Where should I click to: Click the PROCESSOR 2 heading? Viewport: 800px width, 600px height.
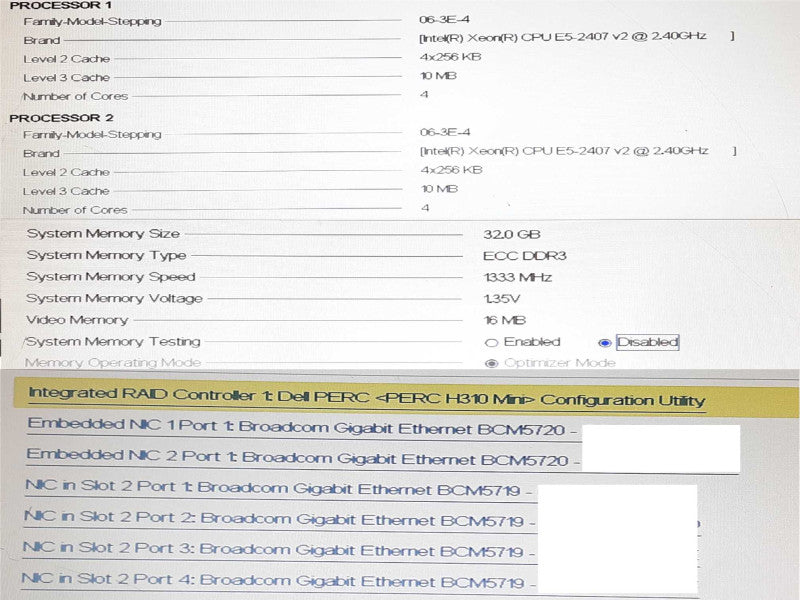[61, 118]
